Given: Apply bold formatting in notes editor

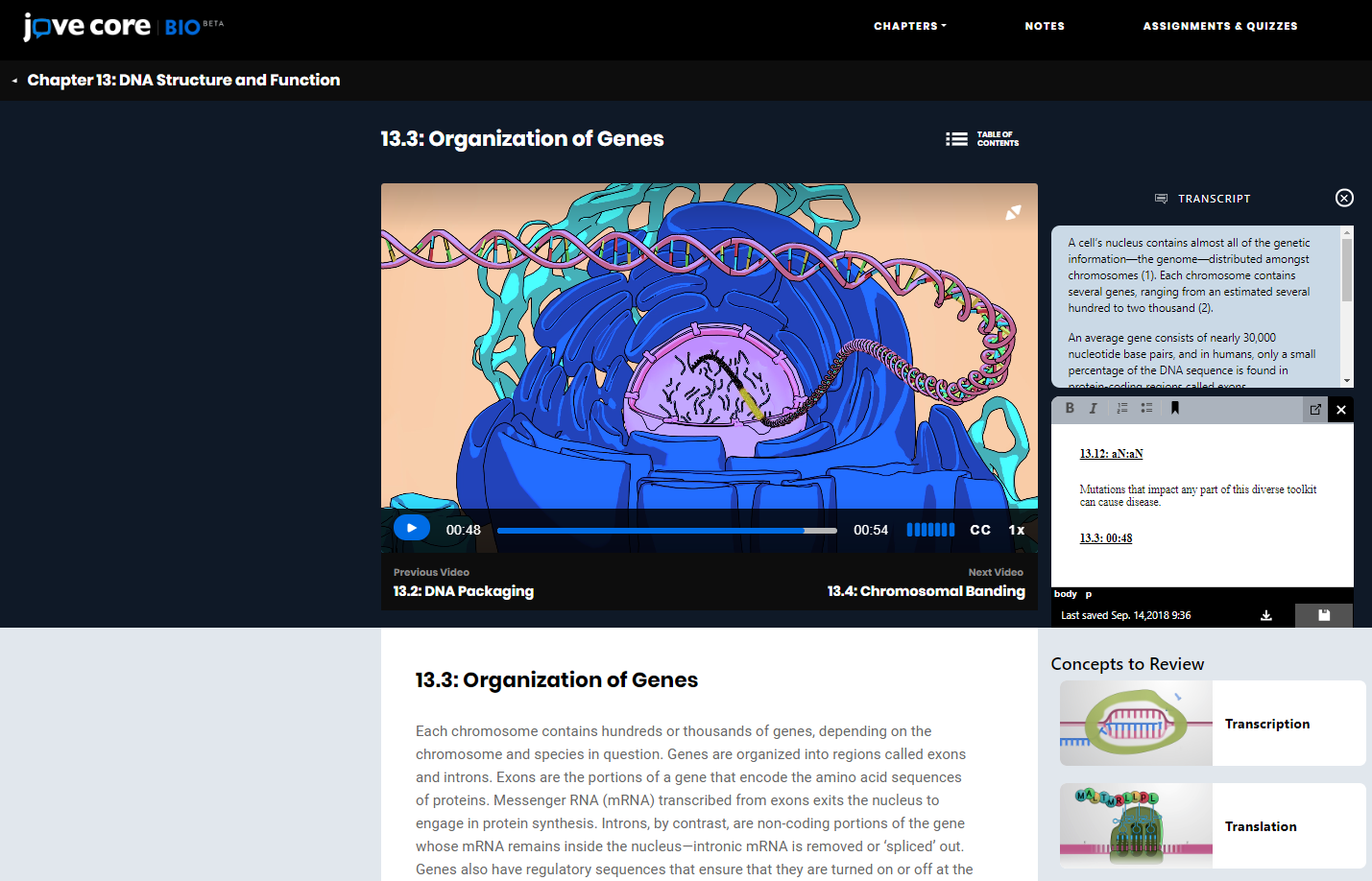Looking at the screenshot, I should 1070,408.
